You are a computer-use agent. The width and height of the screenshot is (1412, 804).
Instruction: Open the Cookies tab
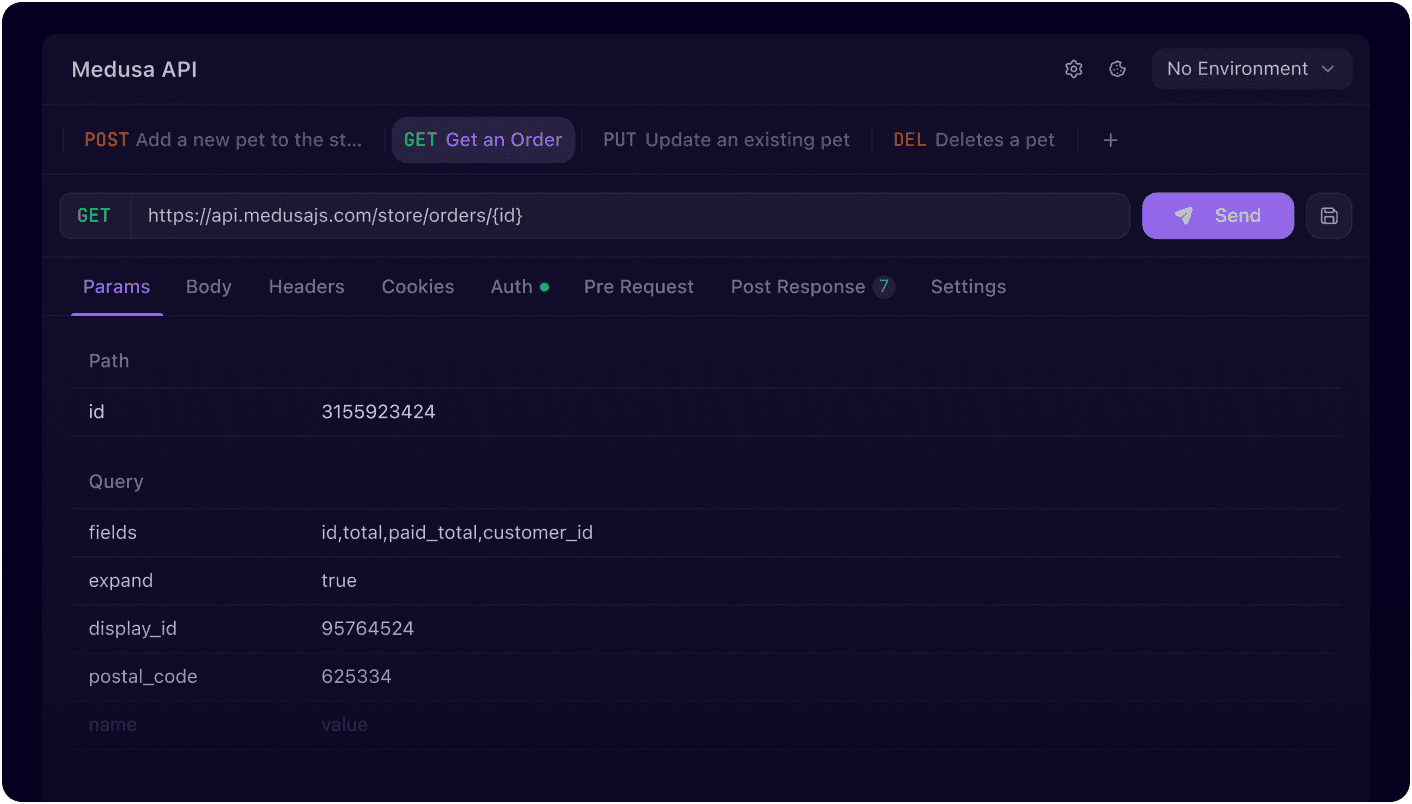[x=418, y=287]
